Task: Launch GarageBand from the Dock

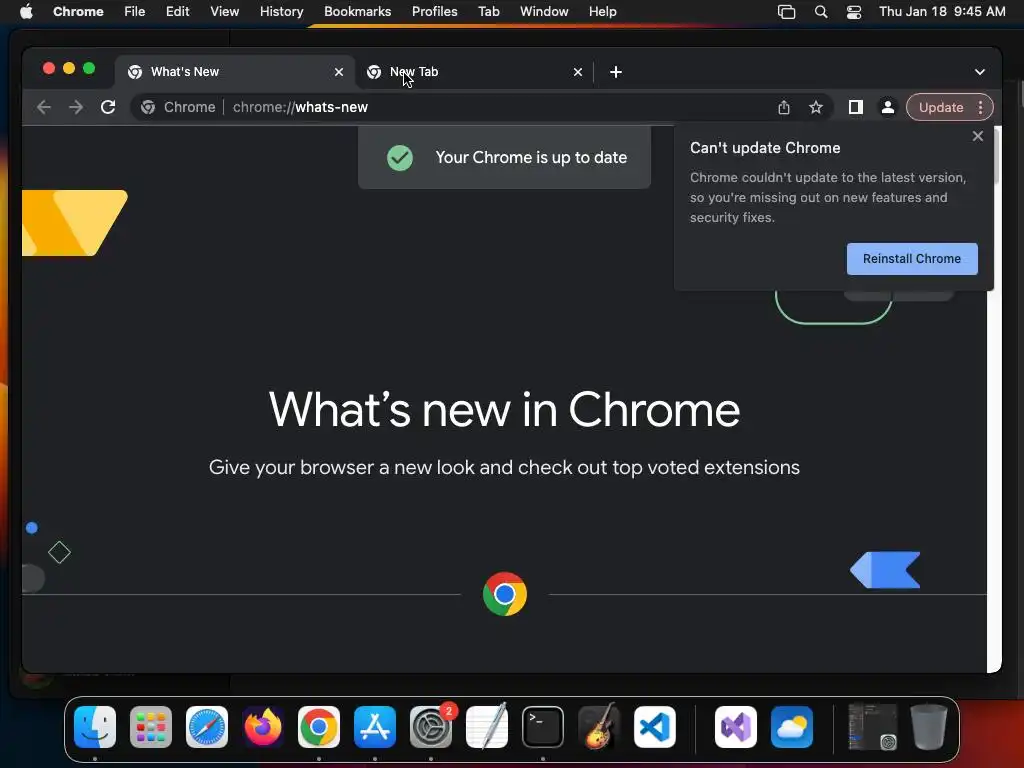Action: pos(599,727)
